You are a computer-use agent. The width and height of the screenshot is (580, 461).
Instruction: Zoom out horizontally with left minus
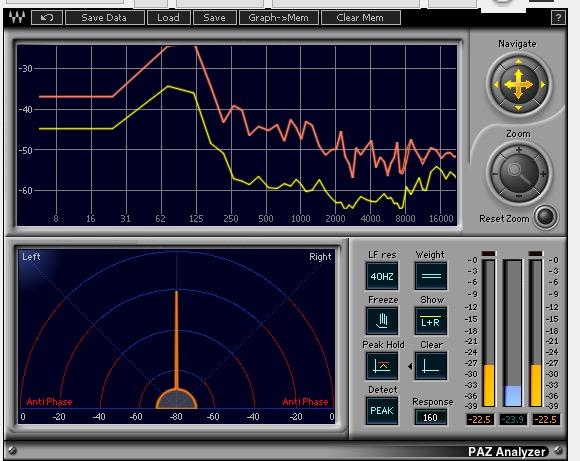coord(495,174)
